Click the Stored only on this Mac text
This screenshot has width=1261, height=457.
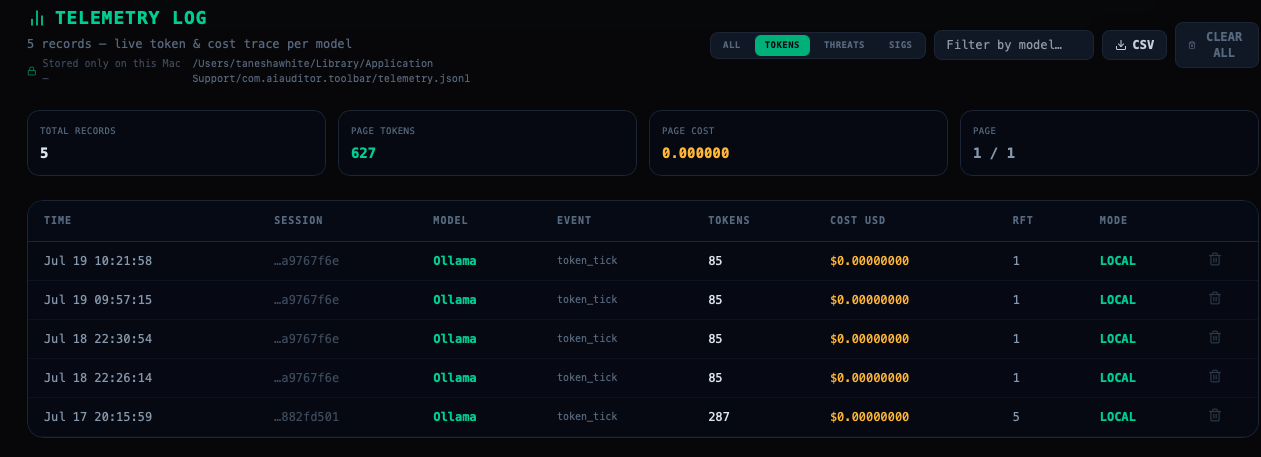pyautogui.click(x=111, y=63)
